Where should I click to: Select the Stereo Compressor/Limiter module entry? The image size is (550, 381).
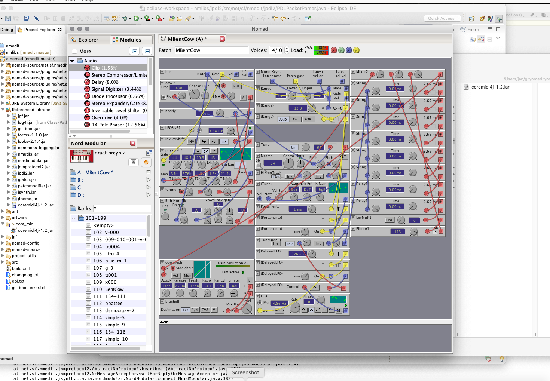point(108,75)
